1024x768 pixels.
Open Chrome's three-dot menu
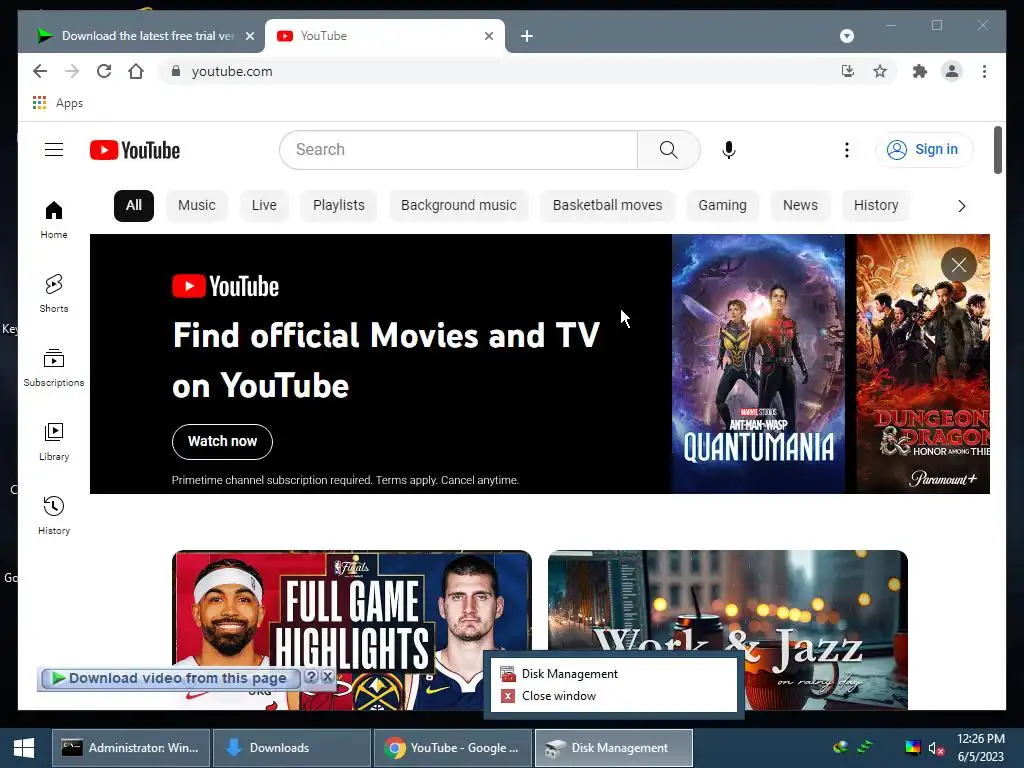[x=984, y=71]
